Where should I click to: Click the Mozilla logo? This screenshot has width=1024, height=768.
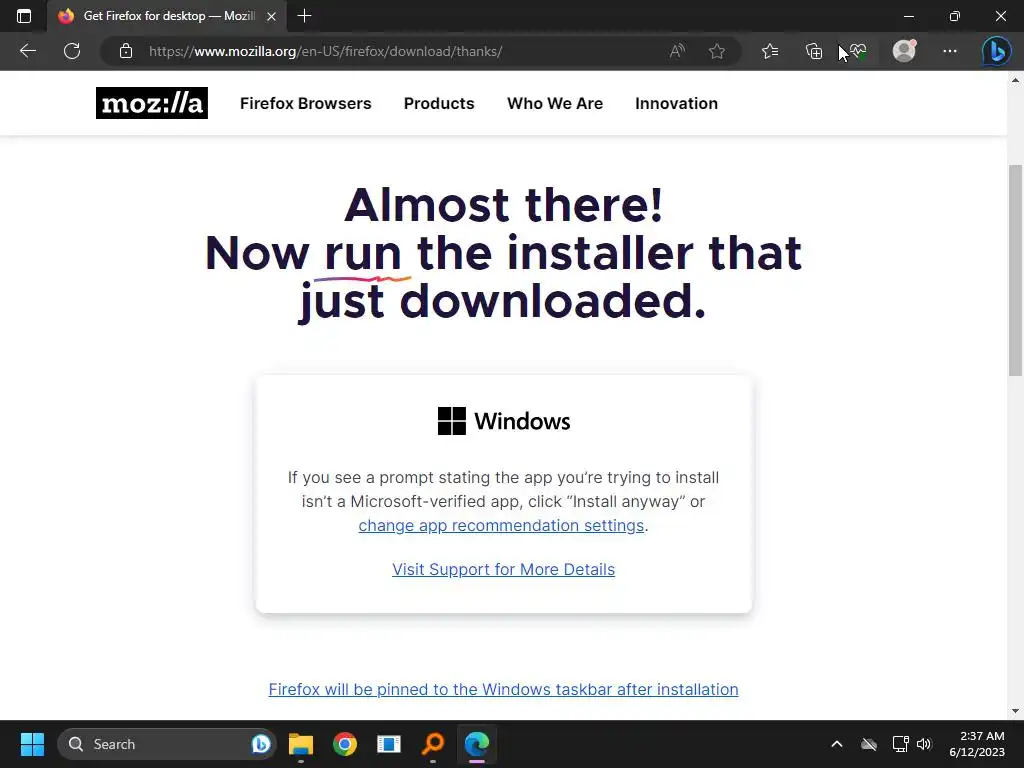click(152, 103)
